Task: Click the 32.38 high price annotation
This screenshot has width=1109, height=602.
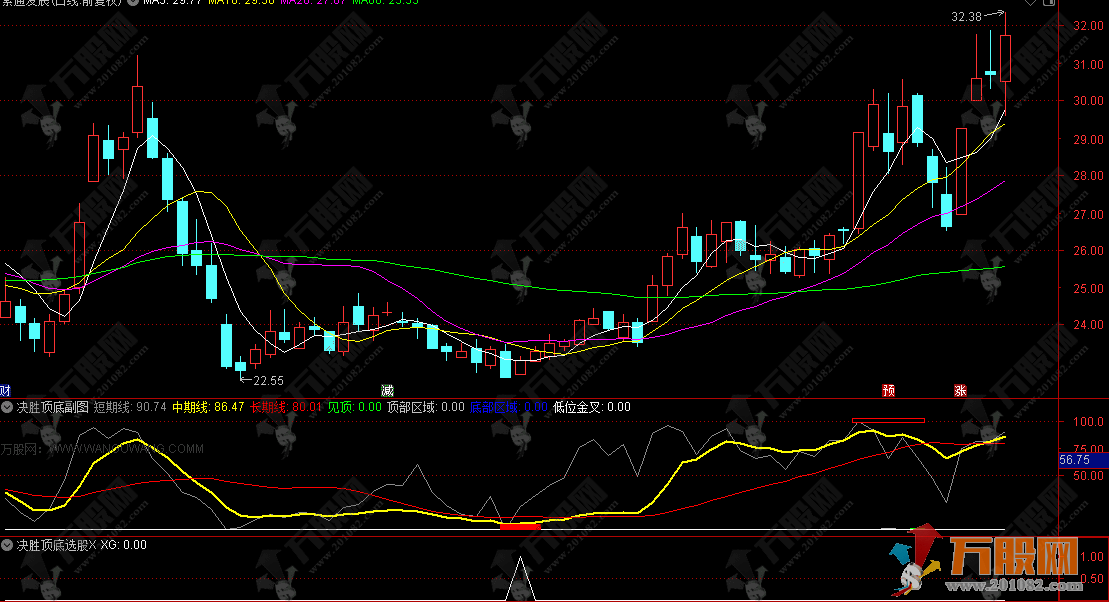Action: 966,16
